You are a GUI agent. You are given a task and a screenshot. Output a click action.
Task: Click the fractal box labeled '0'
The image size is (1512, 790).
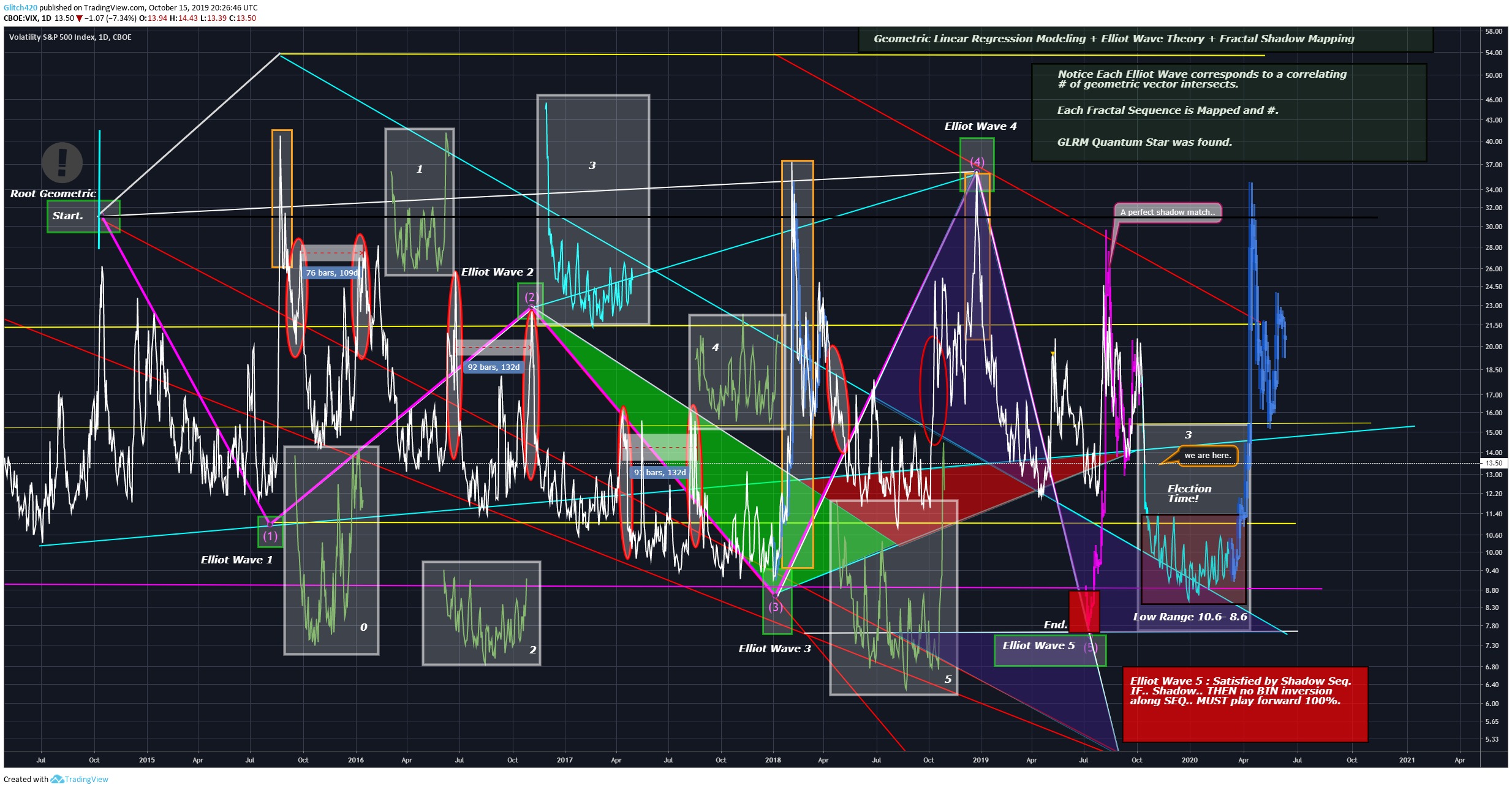tap(331, 551)
